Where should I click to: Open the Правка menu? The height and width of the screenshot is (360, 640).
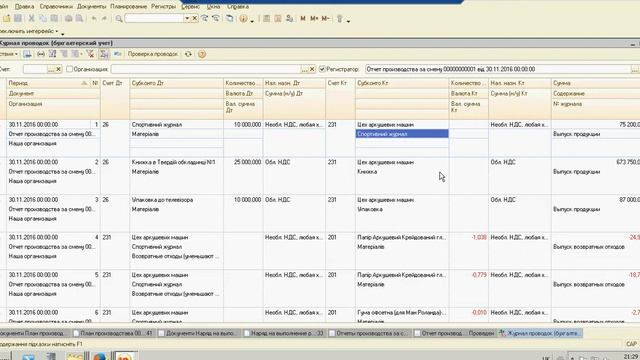(24, 7)
